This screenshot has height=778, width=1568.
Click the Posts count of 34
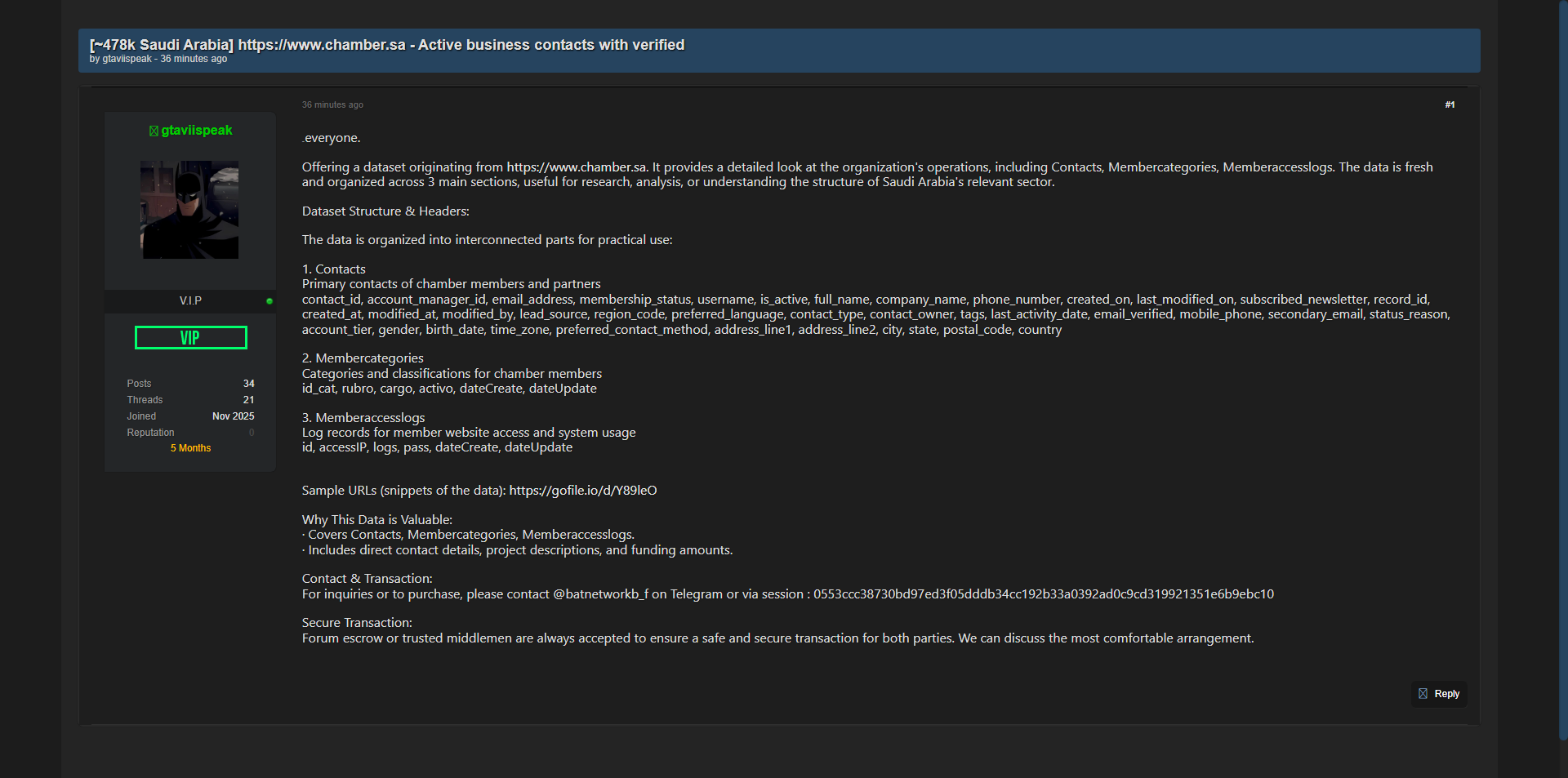pos(248,384)
